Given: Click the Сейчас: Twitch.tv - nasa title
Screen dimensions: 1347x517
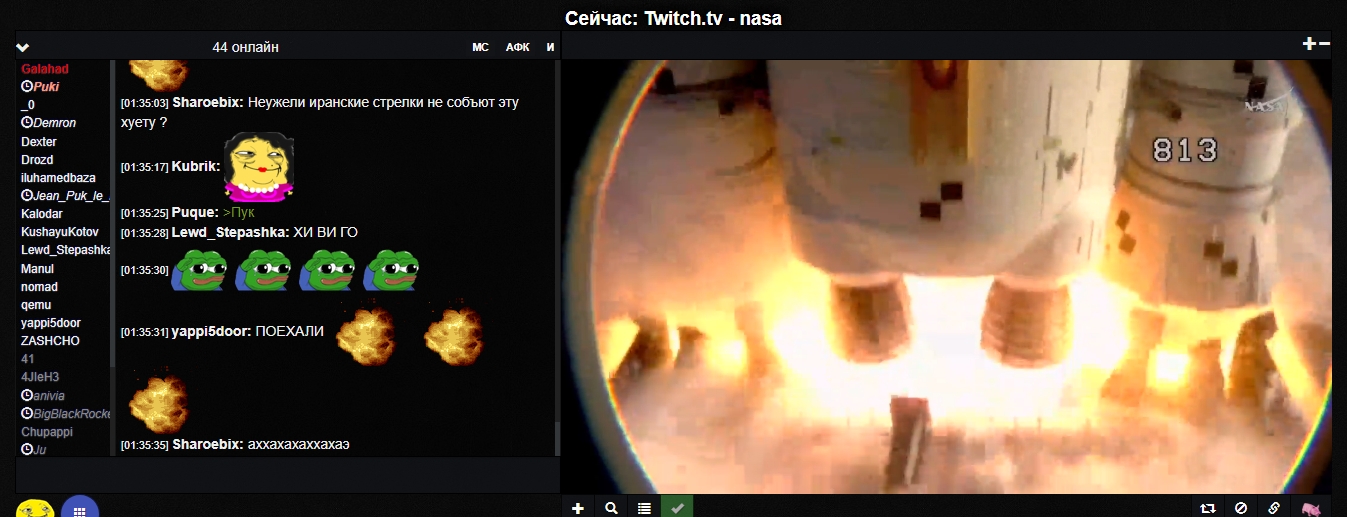Looking at the screenshot, I should 673,18.
